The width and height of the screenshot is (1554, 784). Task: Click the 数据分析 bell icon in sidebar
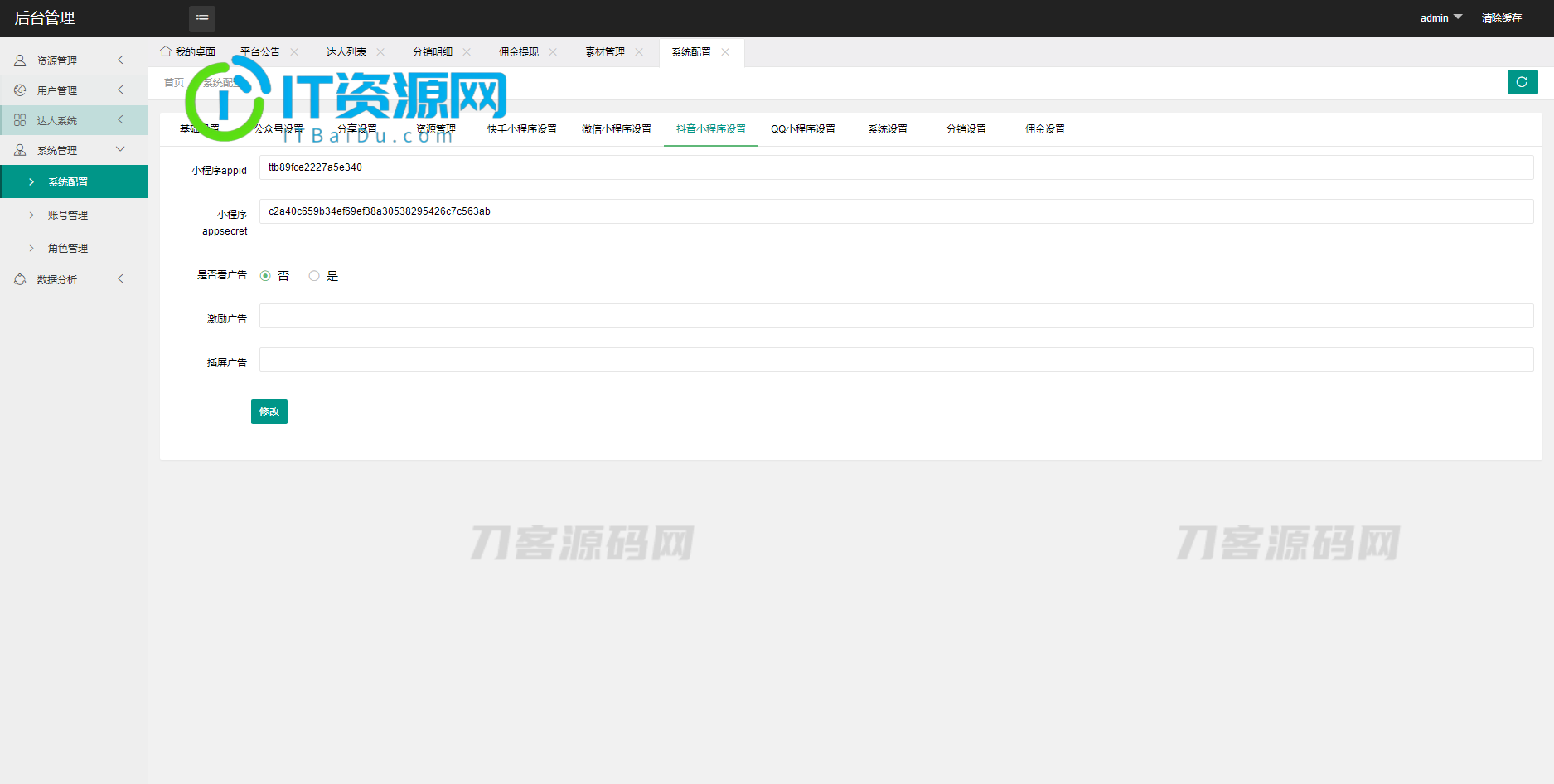(x=20, y=279)
